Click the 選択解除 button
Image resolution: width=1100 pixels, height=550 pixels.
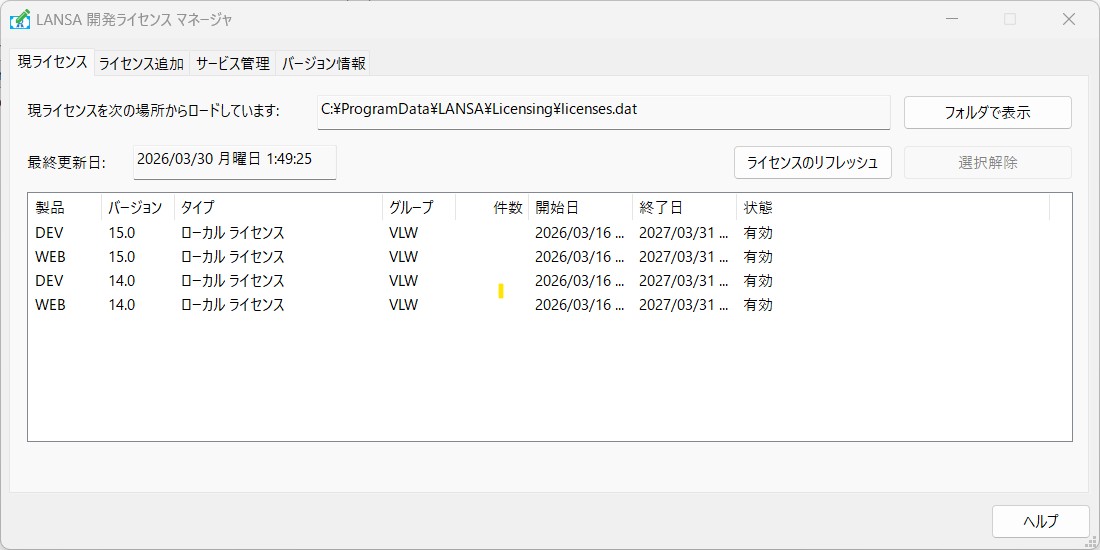(x=987, y=162)
